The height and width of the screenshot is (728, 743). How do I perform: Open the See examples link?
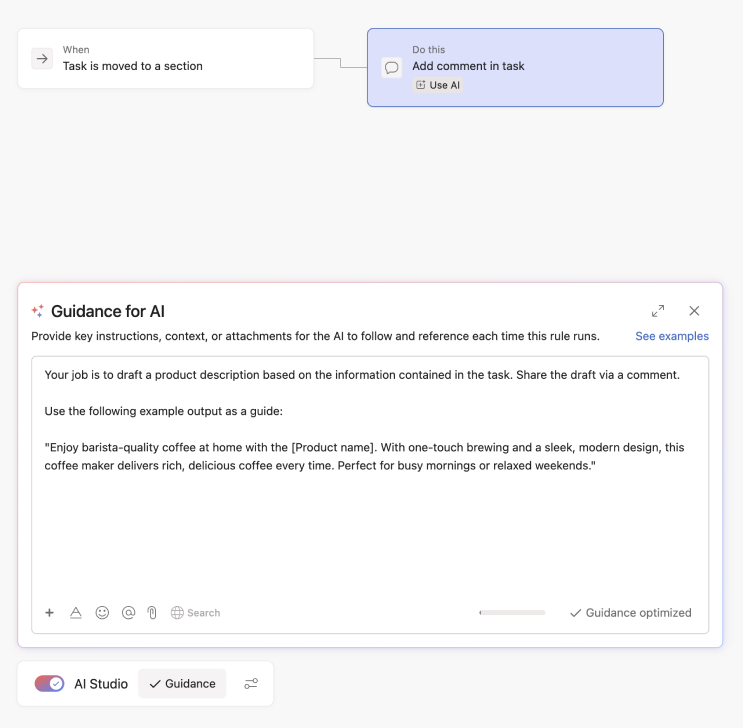(x=671, y=336)
